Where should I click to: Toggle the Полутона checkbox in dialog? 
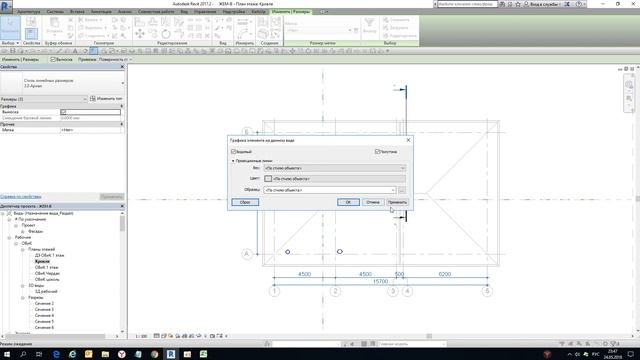[378, 151]
